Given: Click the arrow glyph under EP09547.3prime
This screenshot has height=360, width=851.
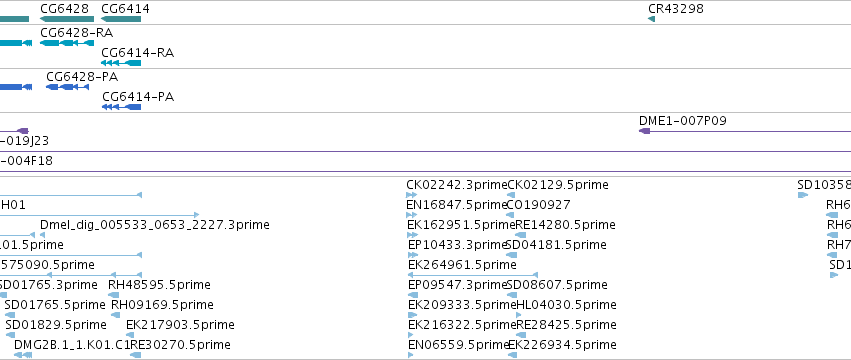Looking at the screenshot, I should tap(414, 295).
